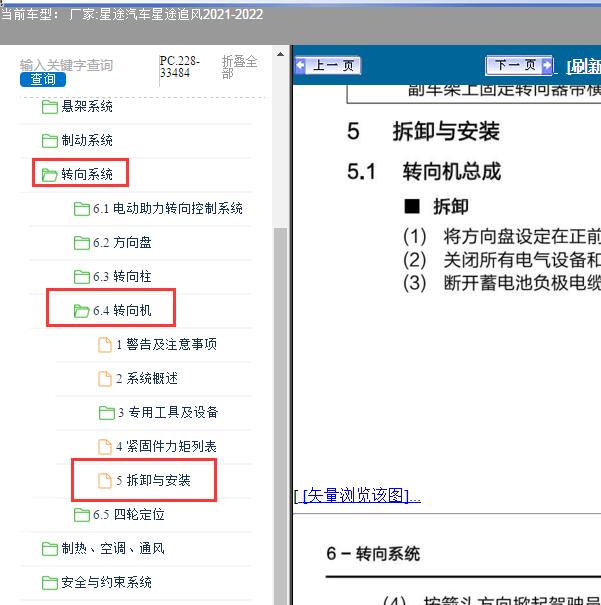Click the tree panel scroll-up arrow

(x=280, y=54)
